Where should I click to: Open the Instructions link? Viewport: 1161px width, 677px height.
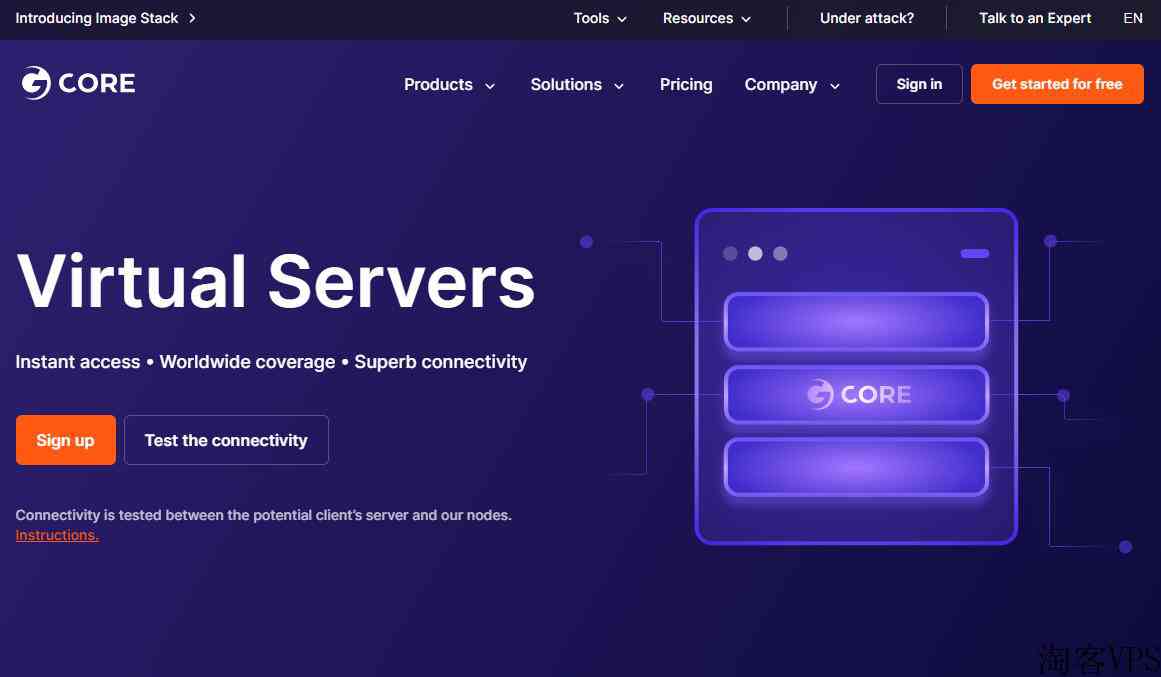57,535
